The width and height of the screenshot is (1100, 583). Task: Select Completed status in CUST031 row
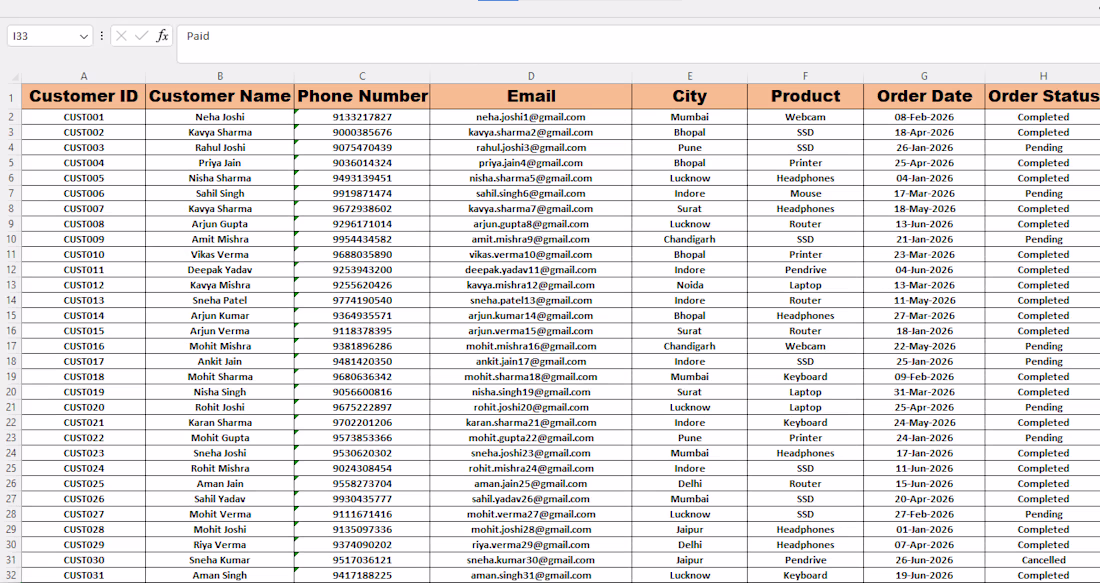1042,575
